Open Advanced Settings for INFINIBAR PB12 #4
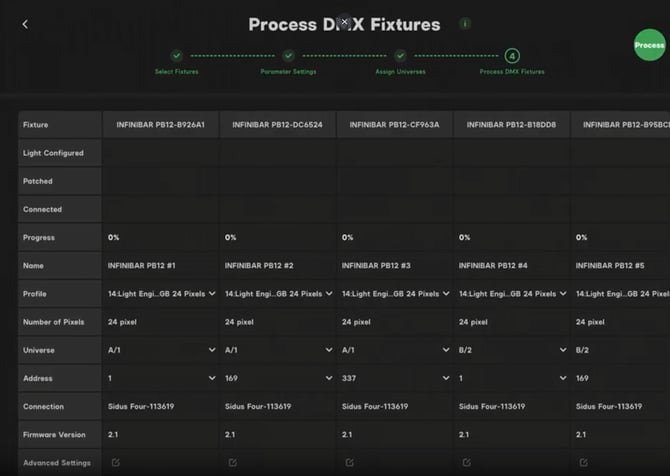670x476 pixels. 466,463
